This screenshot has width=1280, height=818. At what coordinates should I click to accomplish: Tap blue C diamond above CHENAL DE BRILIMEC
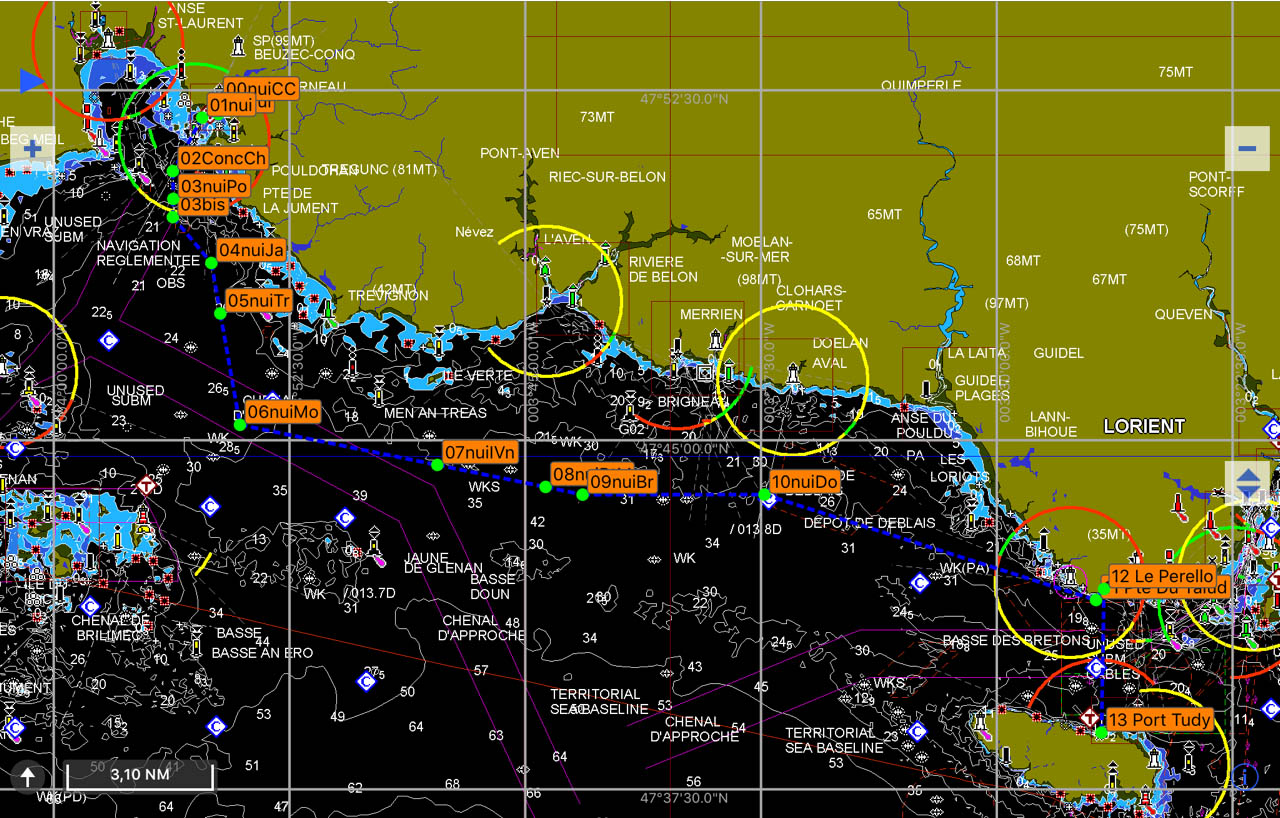pos(89,606)
